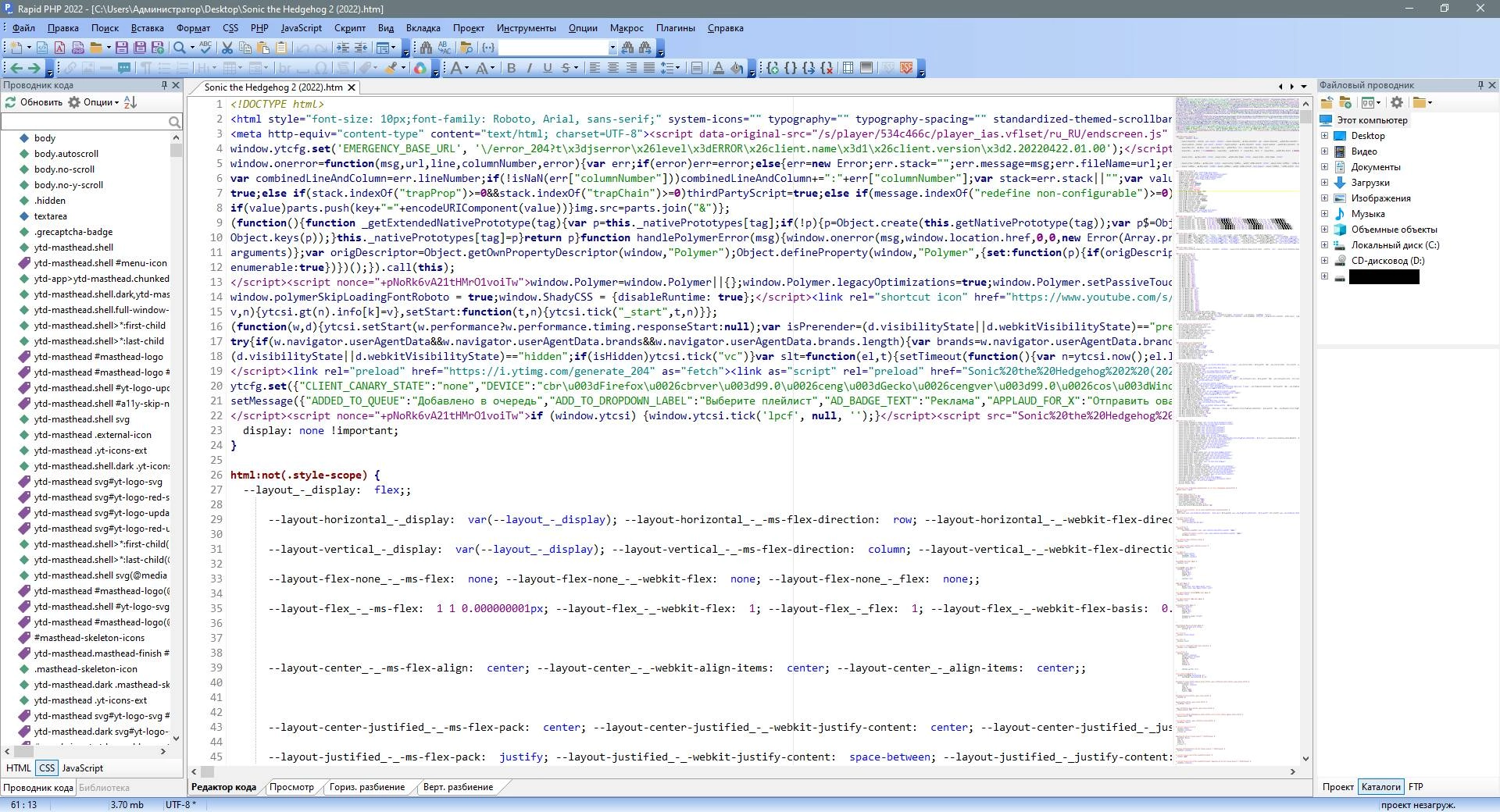Open the Формат menu
1500x812 pixels.
(193, 27)
